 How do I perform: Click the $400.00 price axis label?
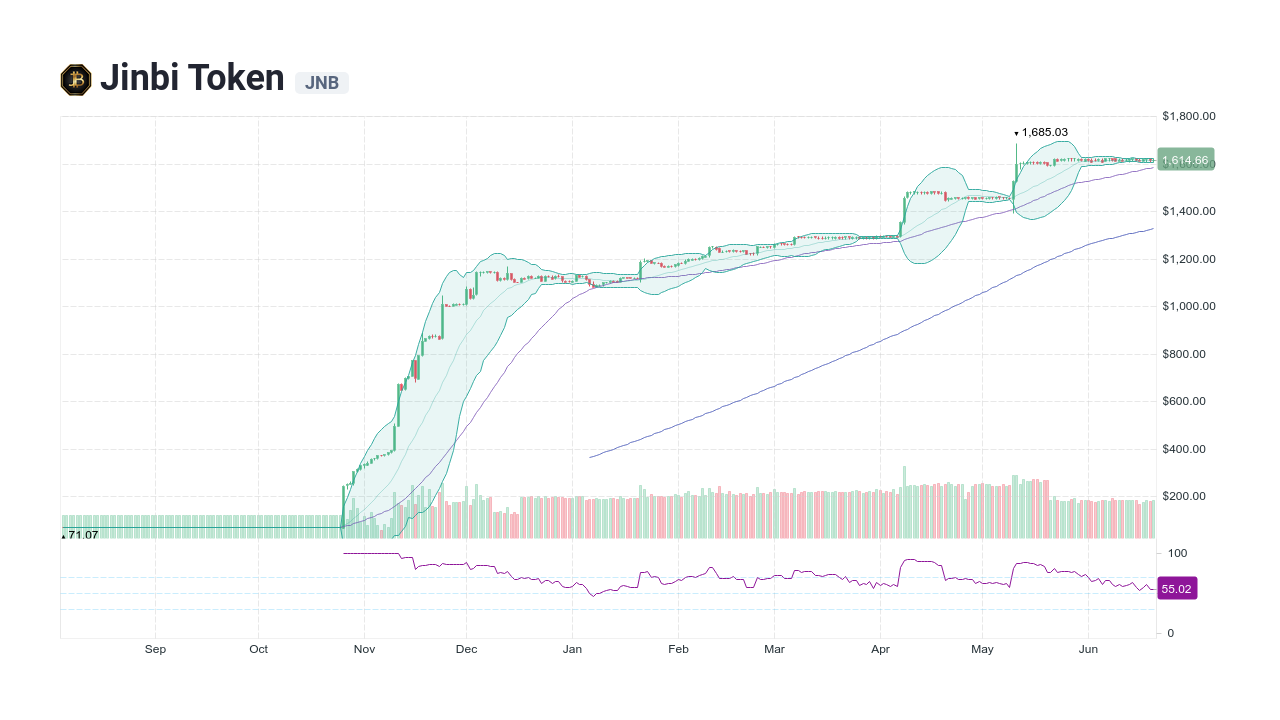(1184, 449)
